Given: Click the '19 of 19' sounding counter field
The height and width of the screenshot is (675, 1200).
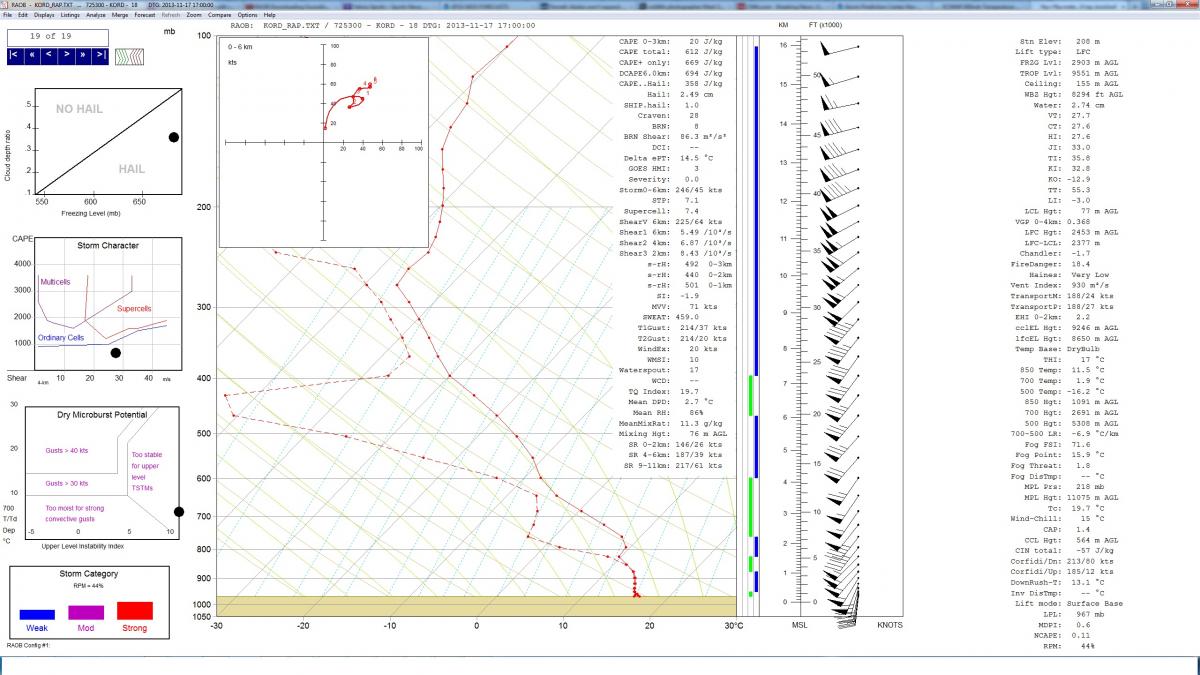Looking at the screenshot, I should [58, 36].
